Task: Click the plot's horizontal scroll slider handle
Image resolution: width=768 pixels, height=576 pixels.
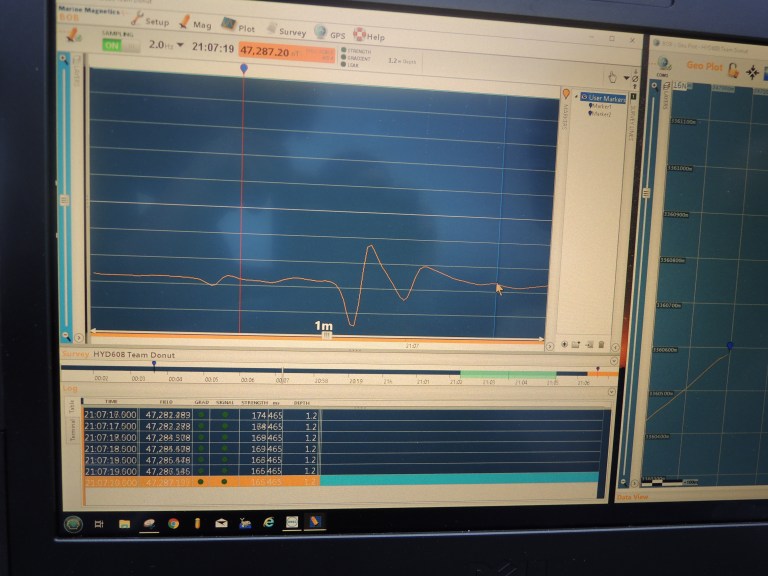Action: 326,336
